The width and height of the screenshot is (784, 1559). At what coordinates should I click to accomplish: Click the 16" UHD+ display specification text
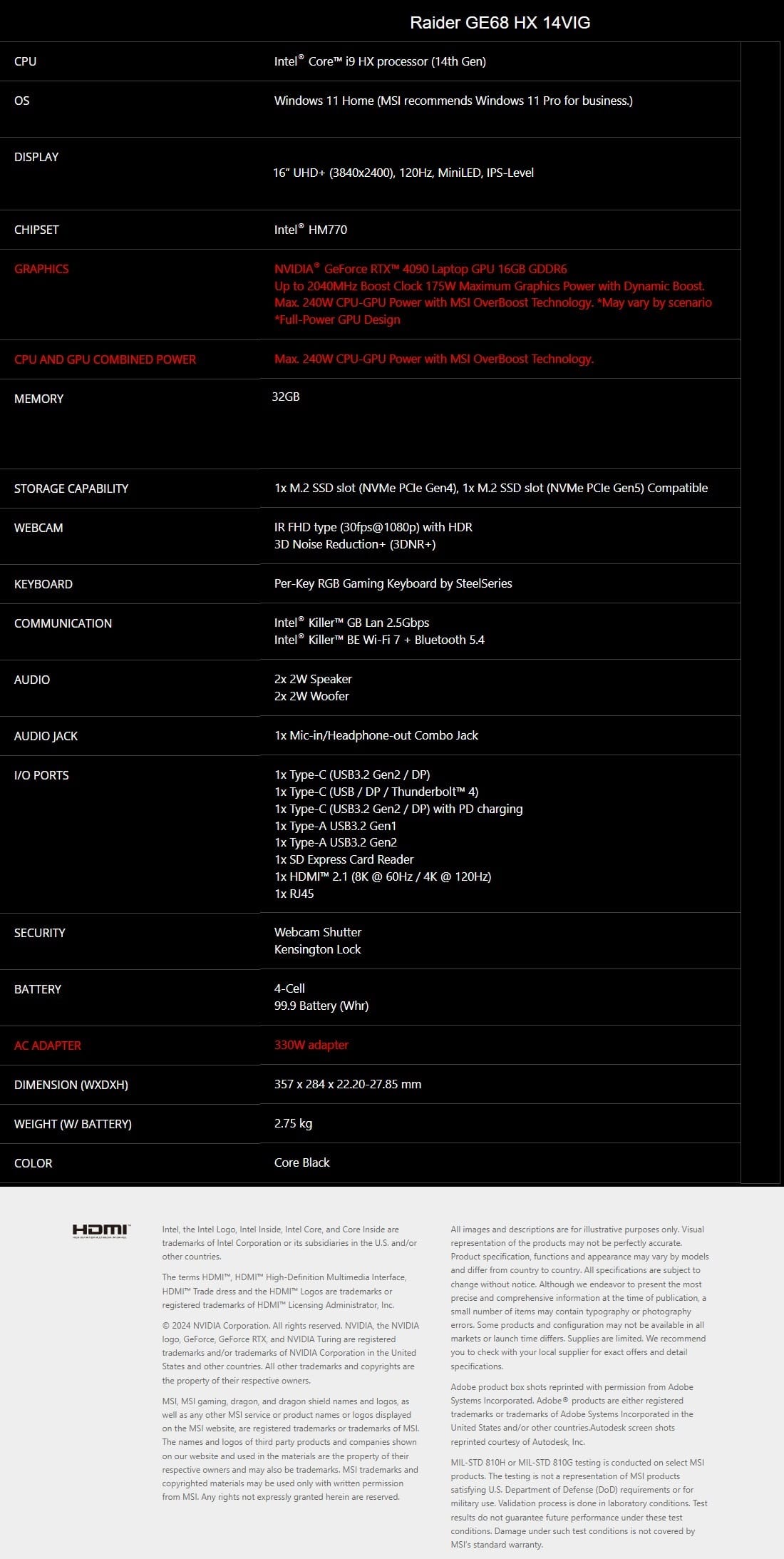(x=403, y=173)
